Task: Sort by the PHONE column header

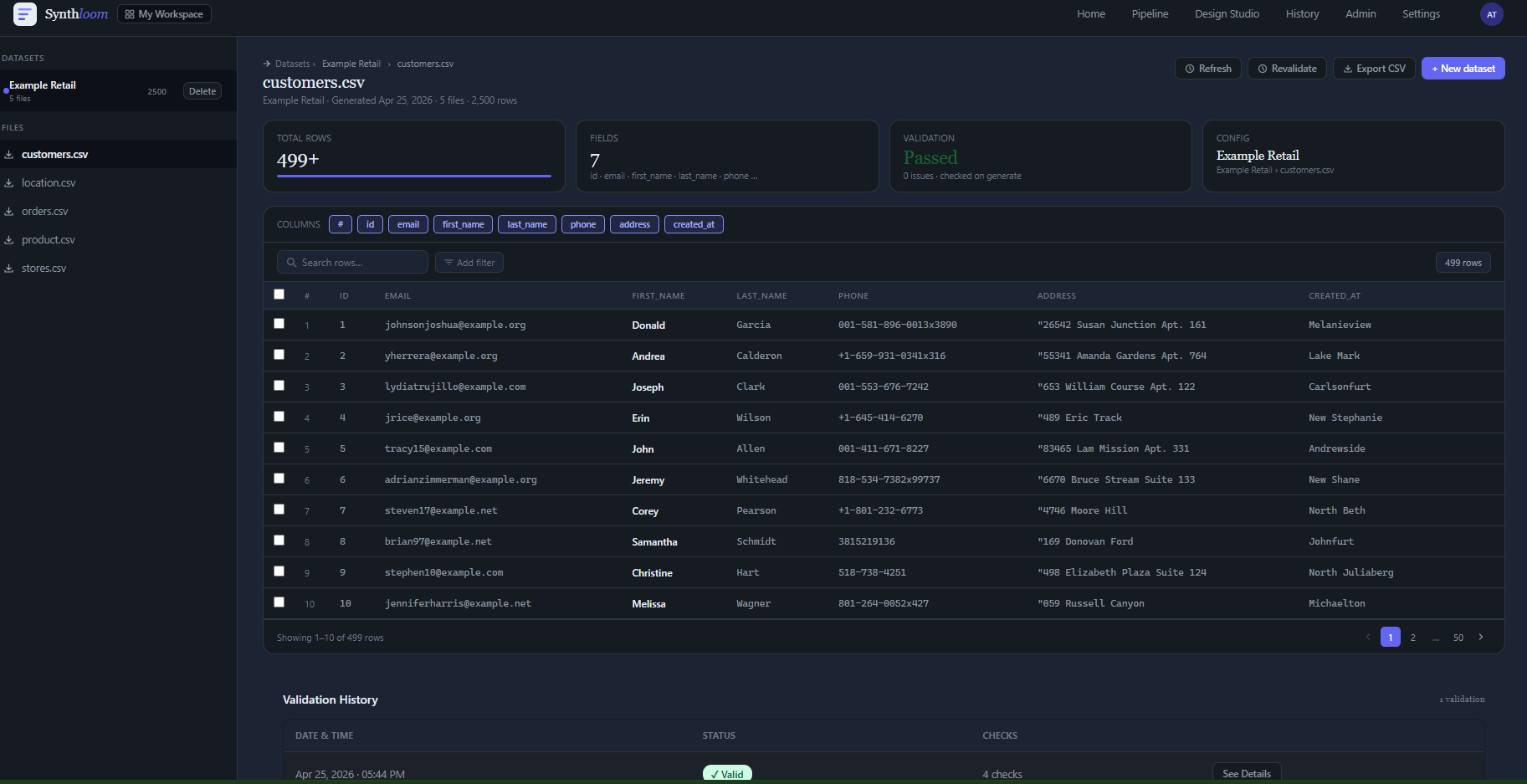Action: (x=853, y=296)
